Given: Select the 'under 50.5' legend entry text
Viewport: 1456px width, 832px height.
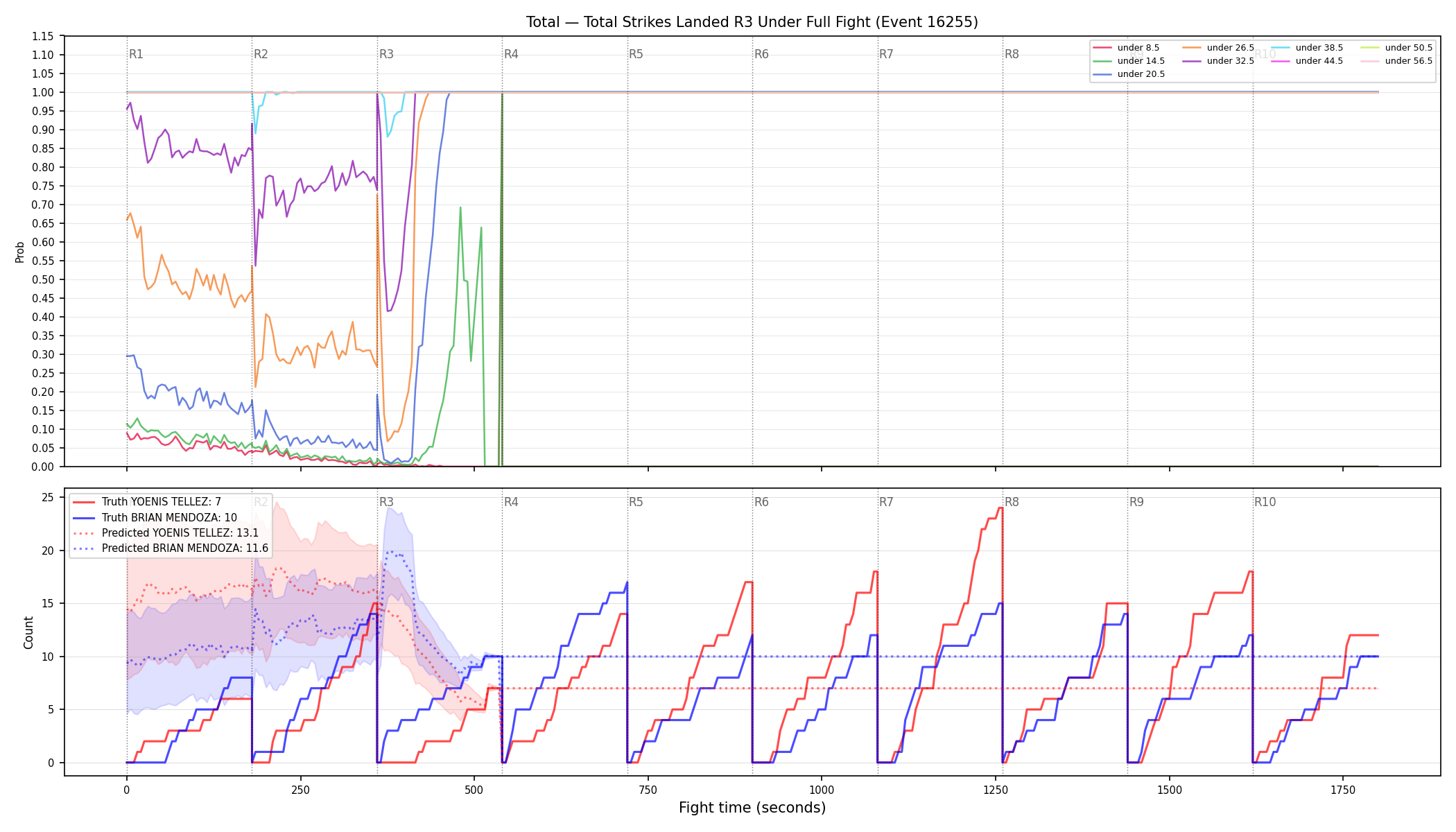Looking at the screenshot, I should click(x=1409, y=48).
